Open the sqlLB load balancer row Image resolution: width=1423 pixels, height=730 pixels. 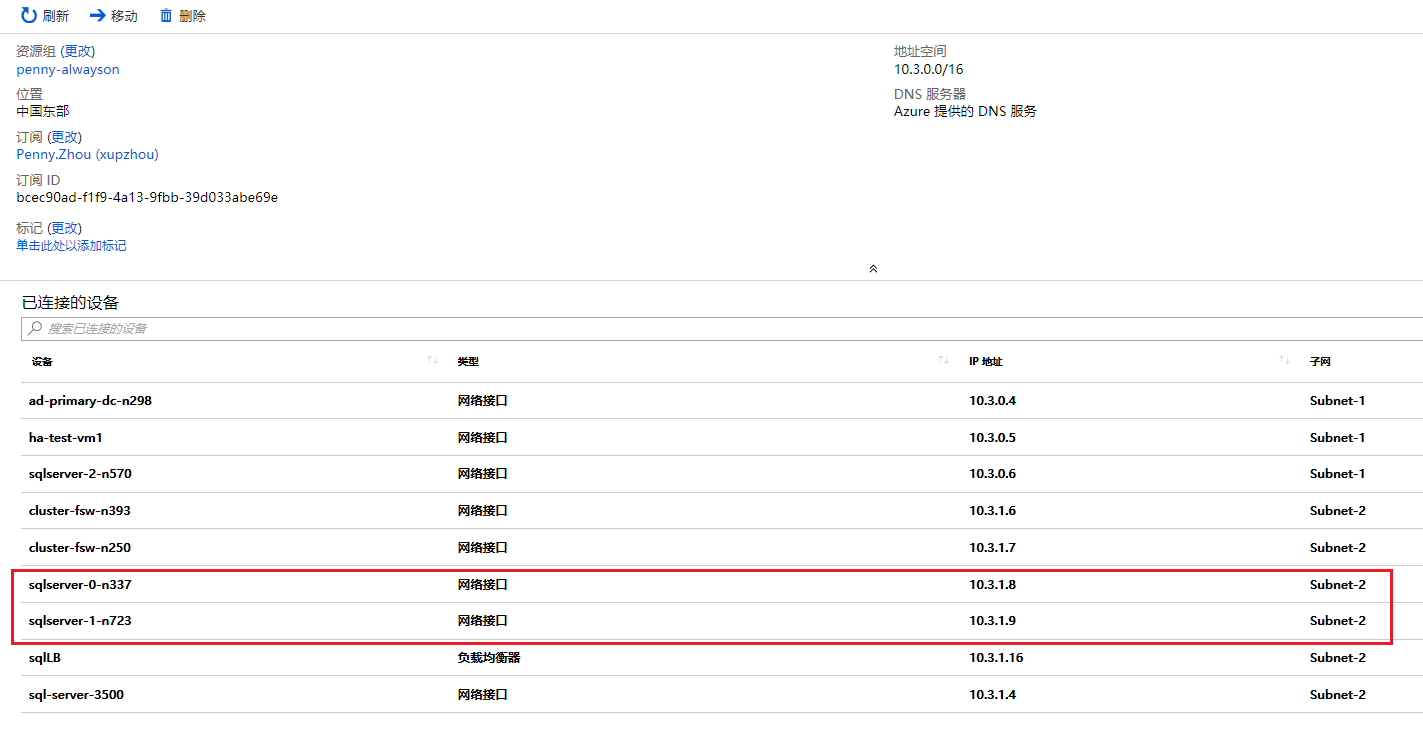(x=46, y=658)
